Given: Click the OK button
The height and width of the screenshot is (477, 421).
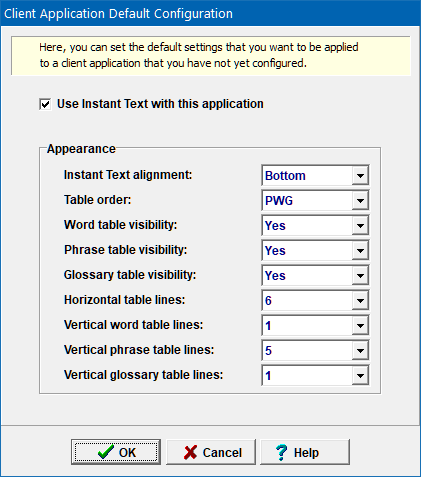Looking at the screenshot, I should click(116, 452).
